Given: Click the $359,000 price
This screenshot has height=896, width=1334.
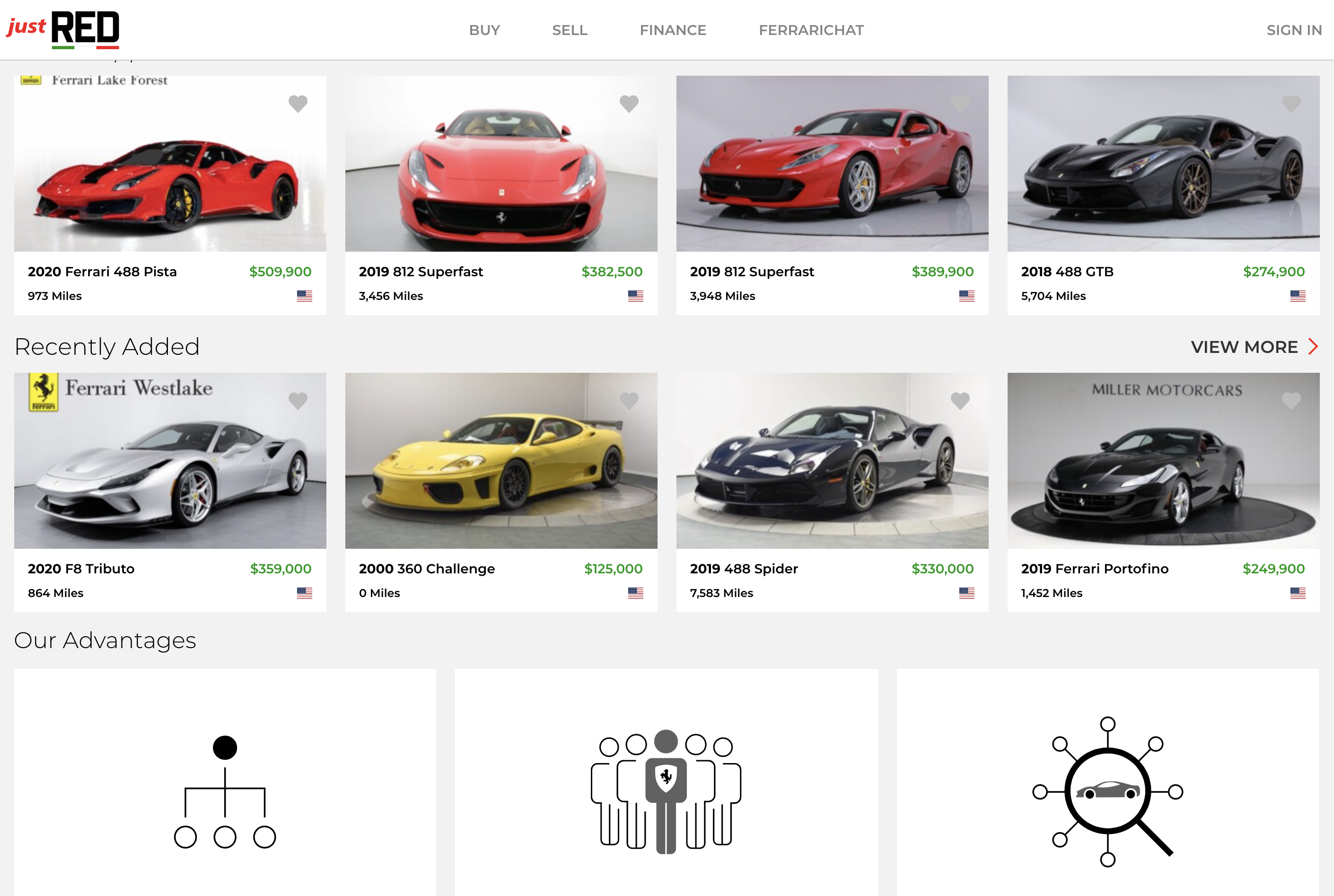Looking at the screenshot, I should click(281, 569).
